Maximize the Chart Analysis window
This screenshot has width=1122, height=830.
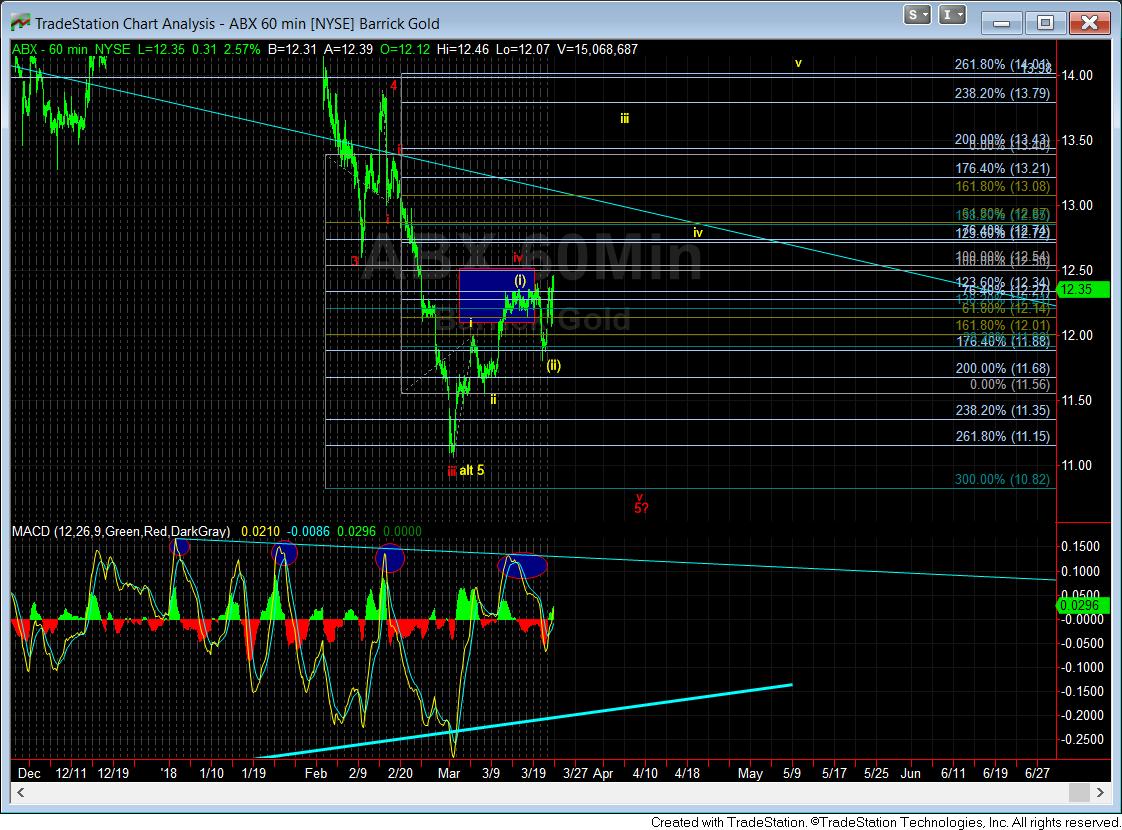point(1044,21)
